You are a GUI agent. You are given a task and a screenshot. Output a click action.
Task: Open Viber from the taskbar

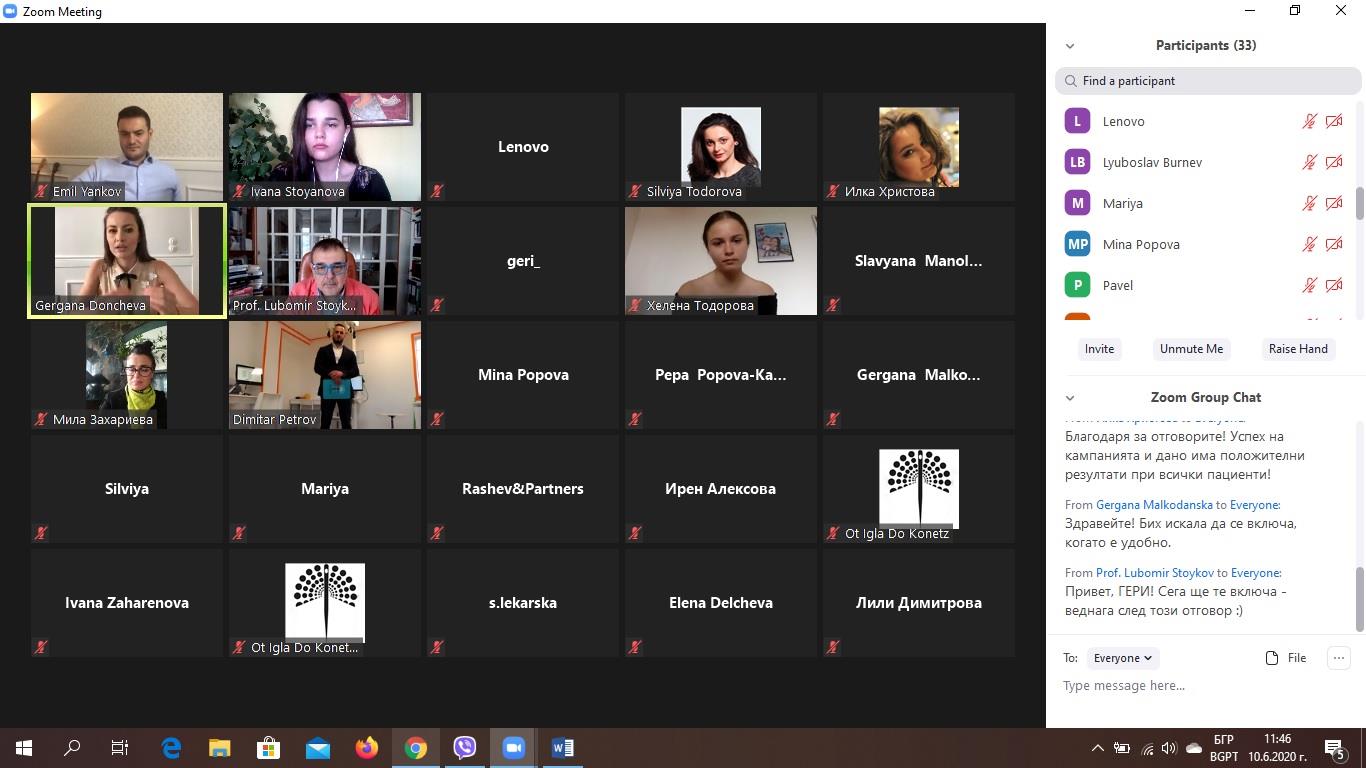point(465,748)
